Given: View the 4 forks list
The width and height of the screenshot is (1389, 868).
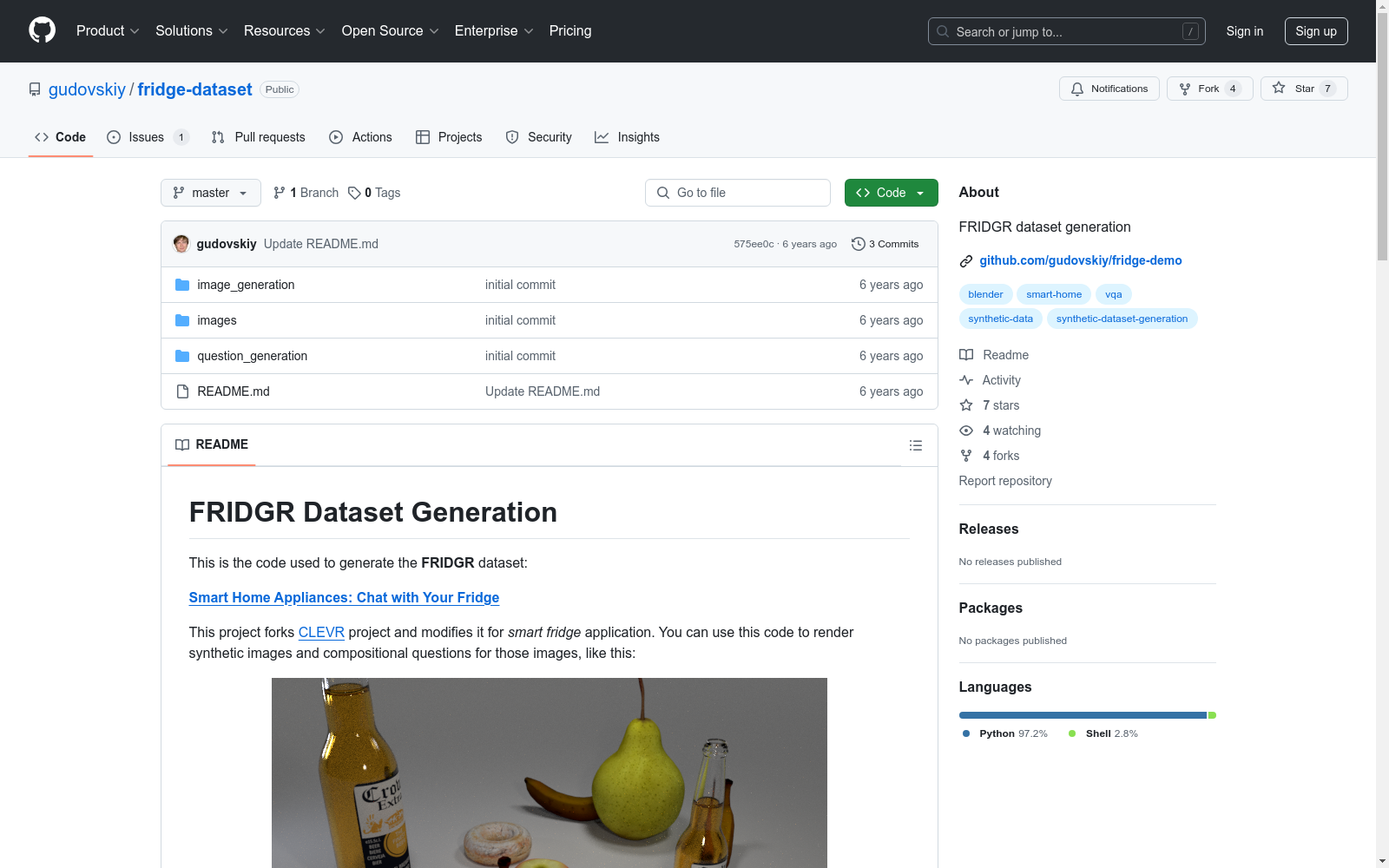Looking at the screenshot, I should pyautogui.click(x=990, y=456).
